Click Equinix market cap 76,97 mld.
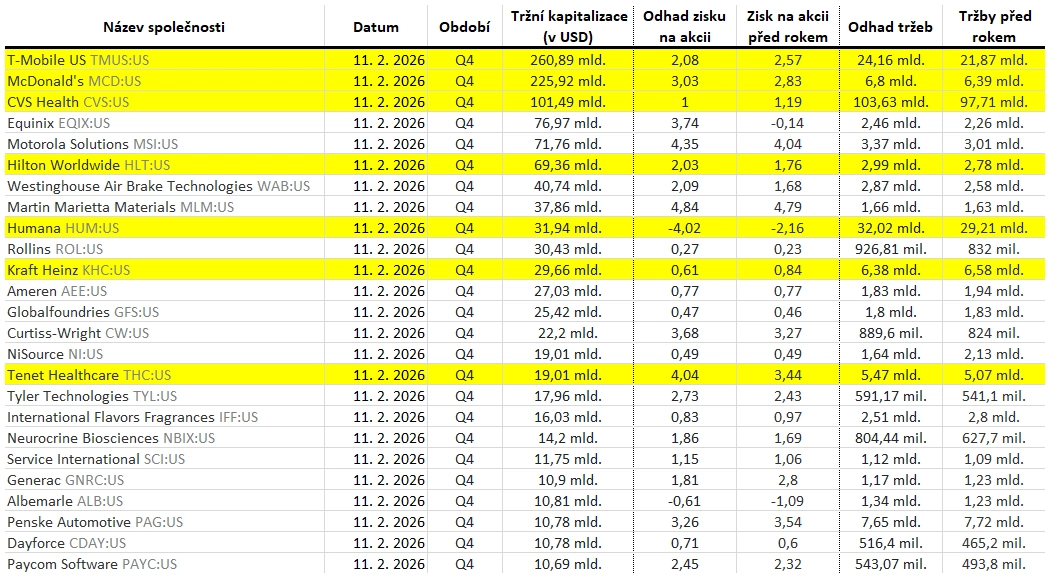This screenshot has width=1050, height=578. [568, 123]
